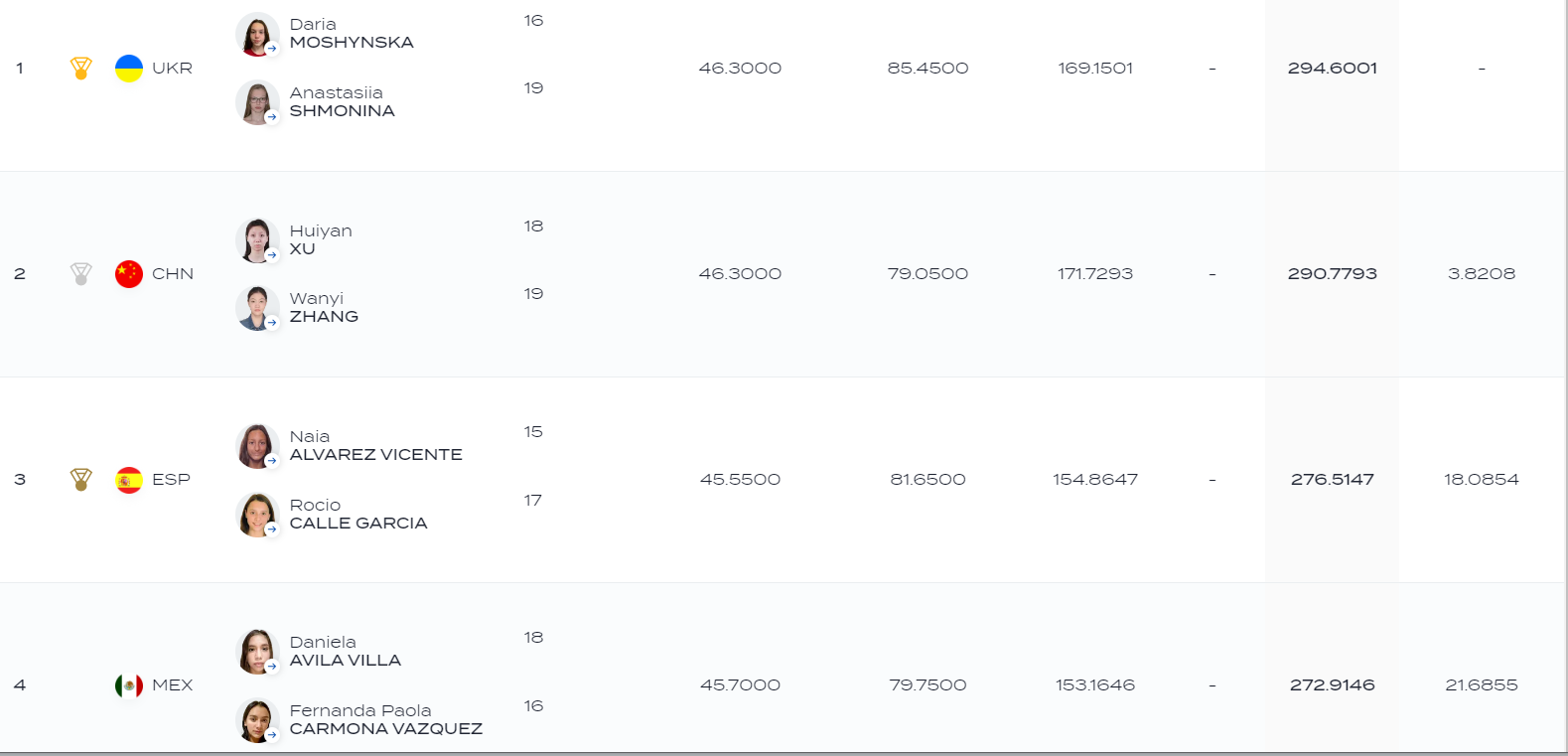The width and height of the screenshot is (1568, 756).
Task: Click the arrow badge on Rocio Calle Garcia's photo
Action: tap(271, 529)
